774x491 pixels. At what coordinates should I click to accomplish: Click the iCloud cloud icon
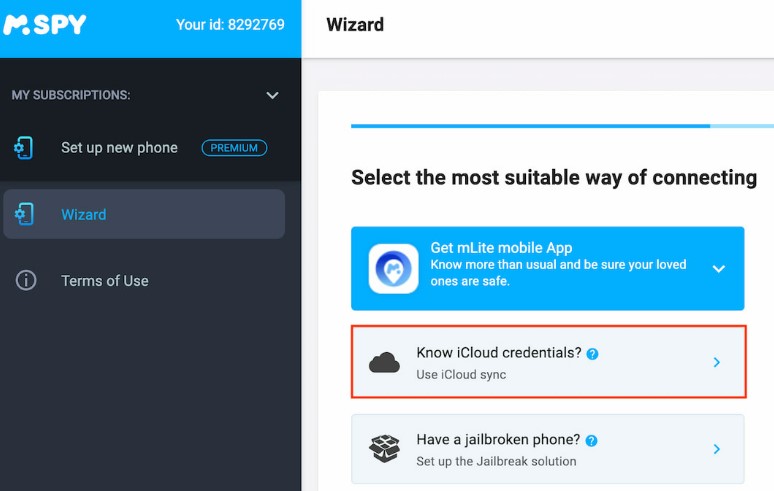(384, 362)
